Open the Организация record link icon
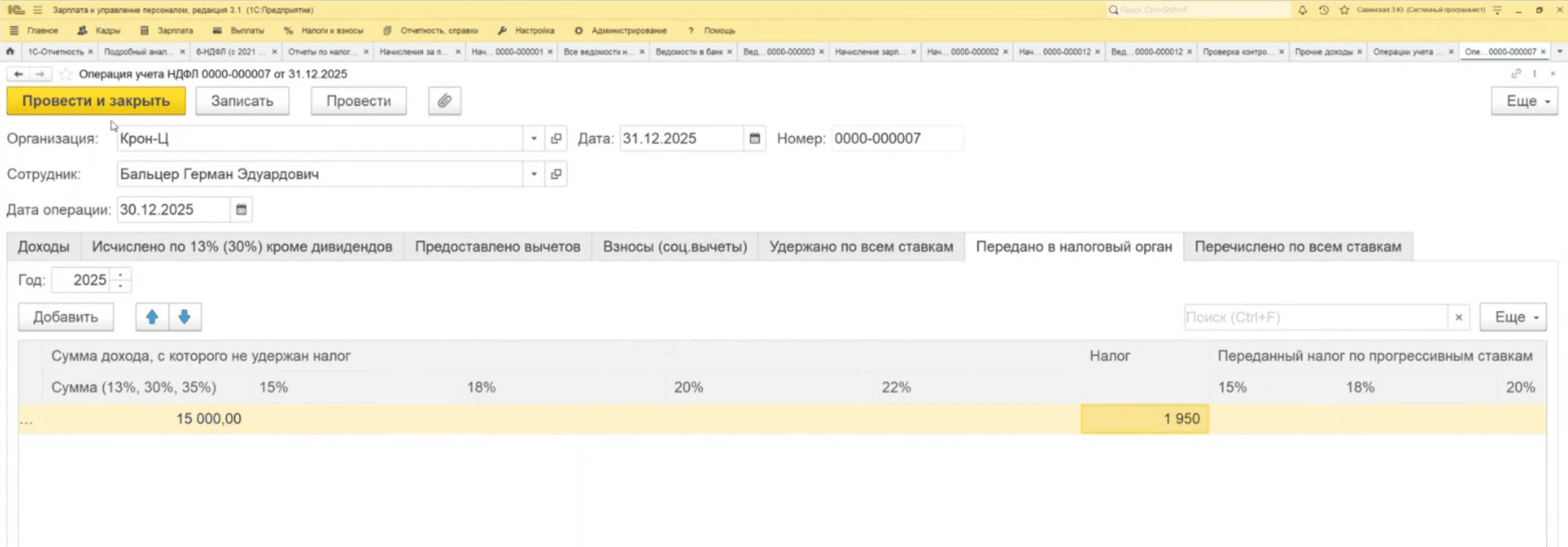 [x=556, y=139]
